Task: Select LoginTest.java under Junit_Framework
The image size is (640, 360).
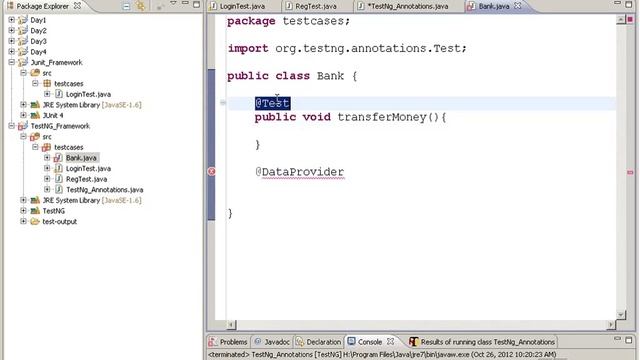Action: (88, 94)
